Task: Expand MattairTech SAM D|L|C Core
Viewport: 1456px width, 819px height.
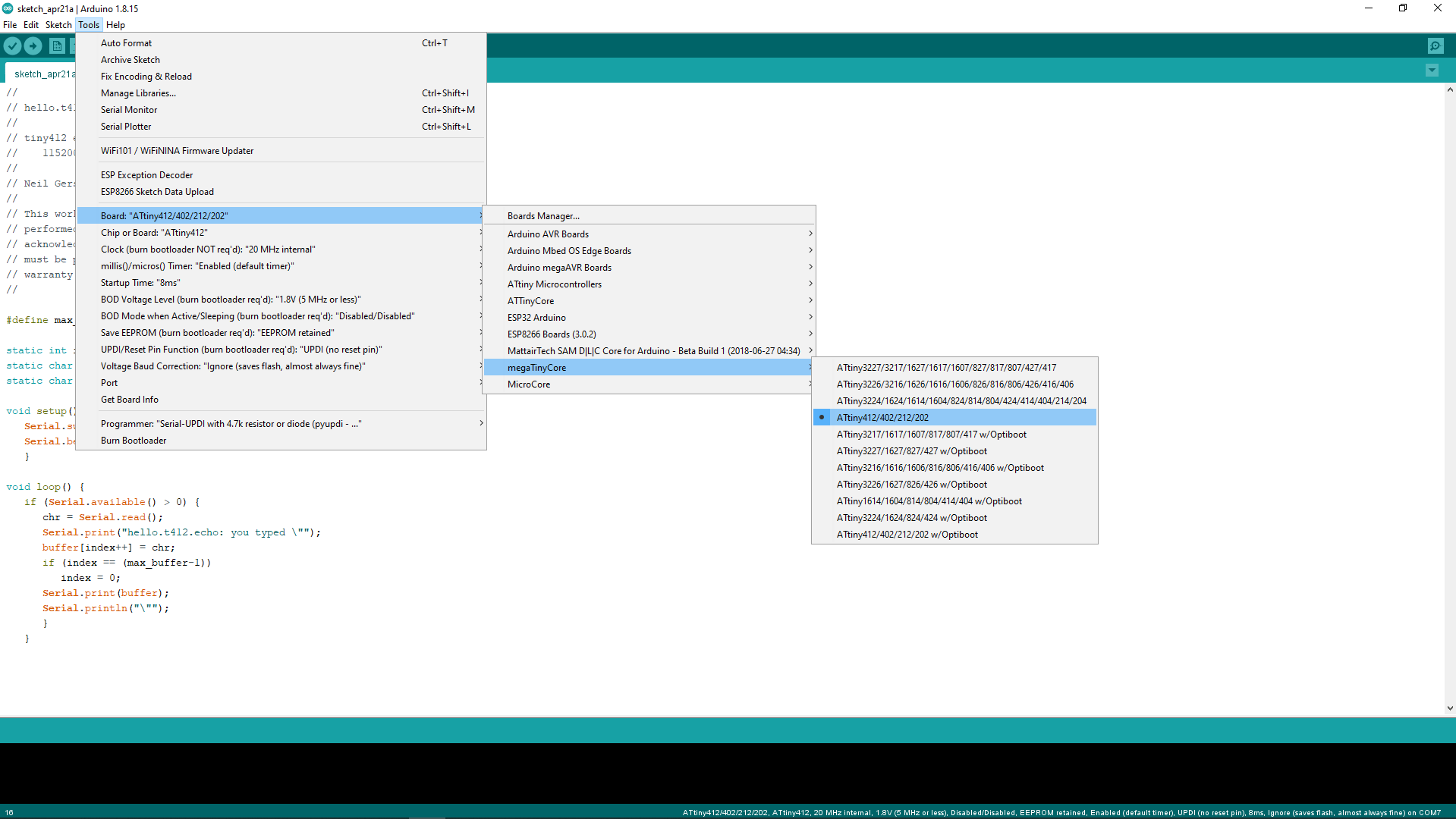Action: (x=649, y=351)
